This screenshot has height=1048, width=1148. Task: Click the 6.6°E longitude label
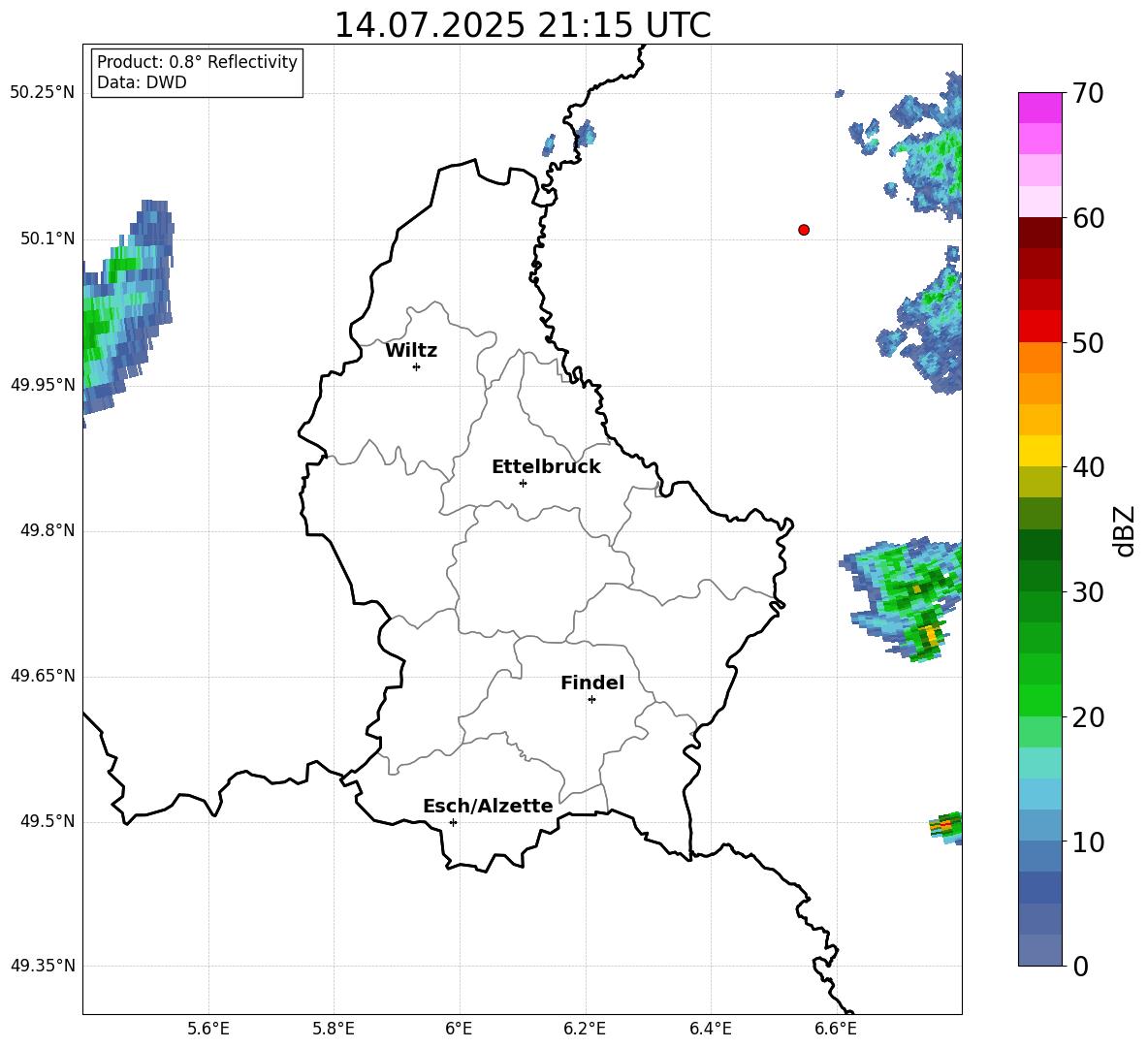[x=836, y=1029]
